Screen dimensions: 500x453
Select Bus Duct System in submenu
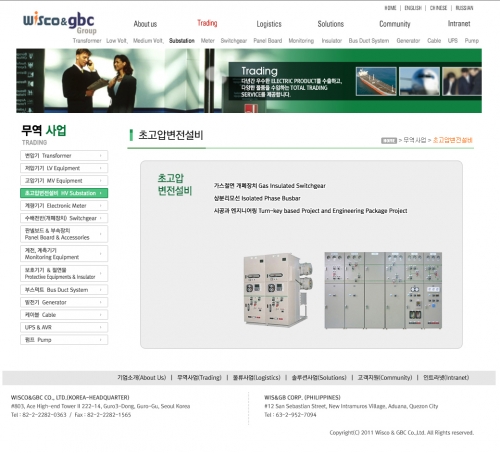coord(369,41)
